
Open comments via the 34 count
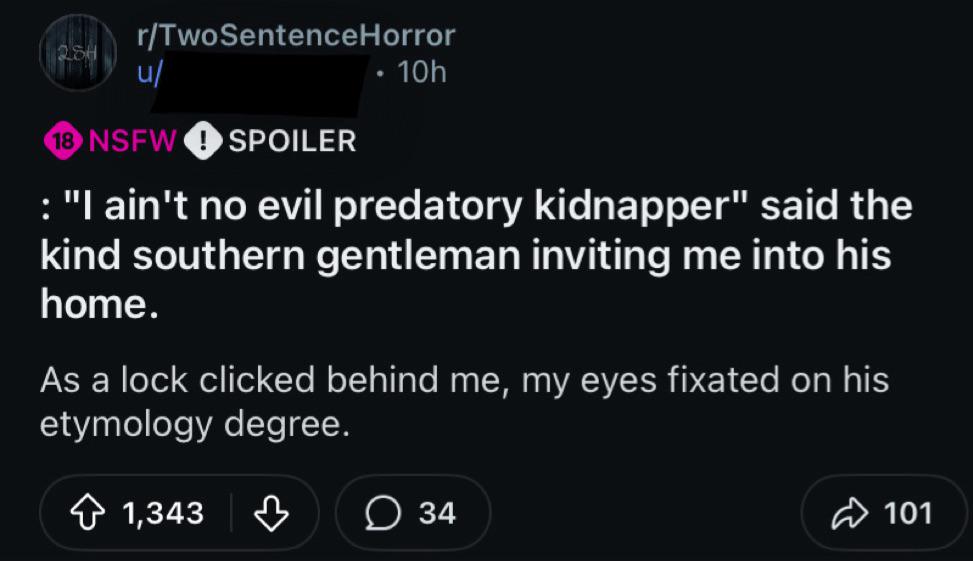[437, 513]
